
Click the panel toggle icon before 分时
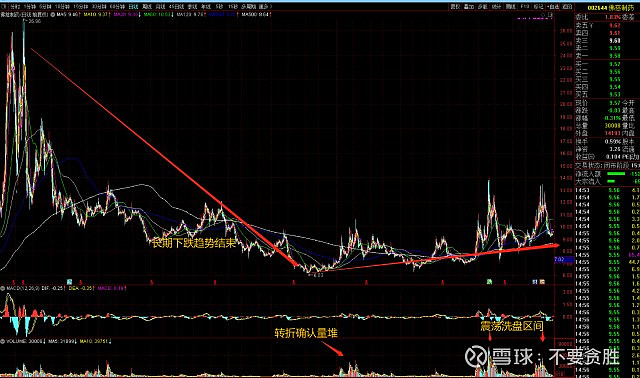pos(3,7)
